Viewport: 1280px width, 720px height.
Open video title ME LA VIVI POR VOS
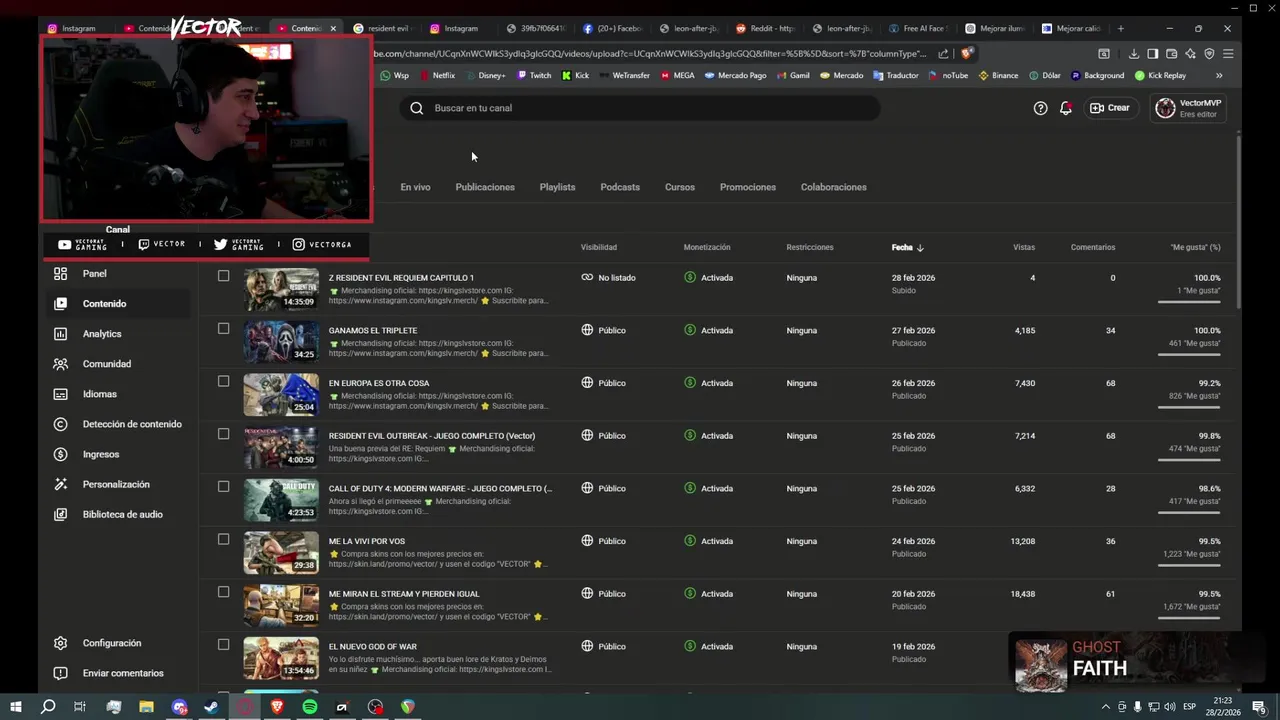(x=367, y=541)
